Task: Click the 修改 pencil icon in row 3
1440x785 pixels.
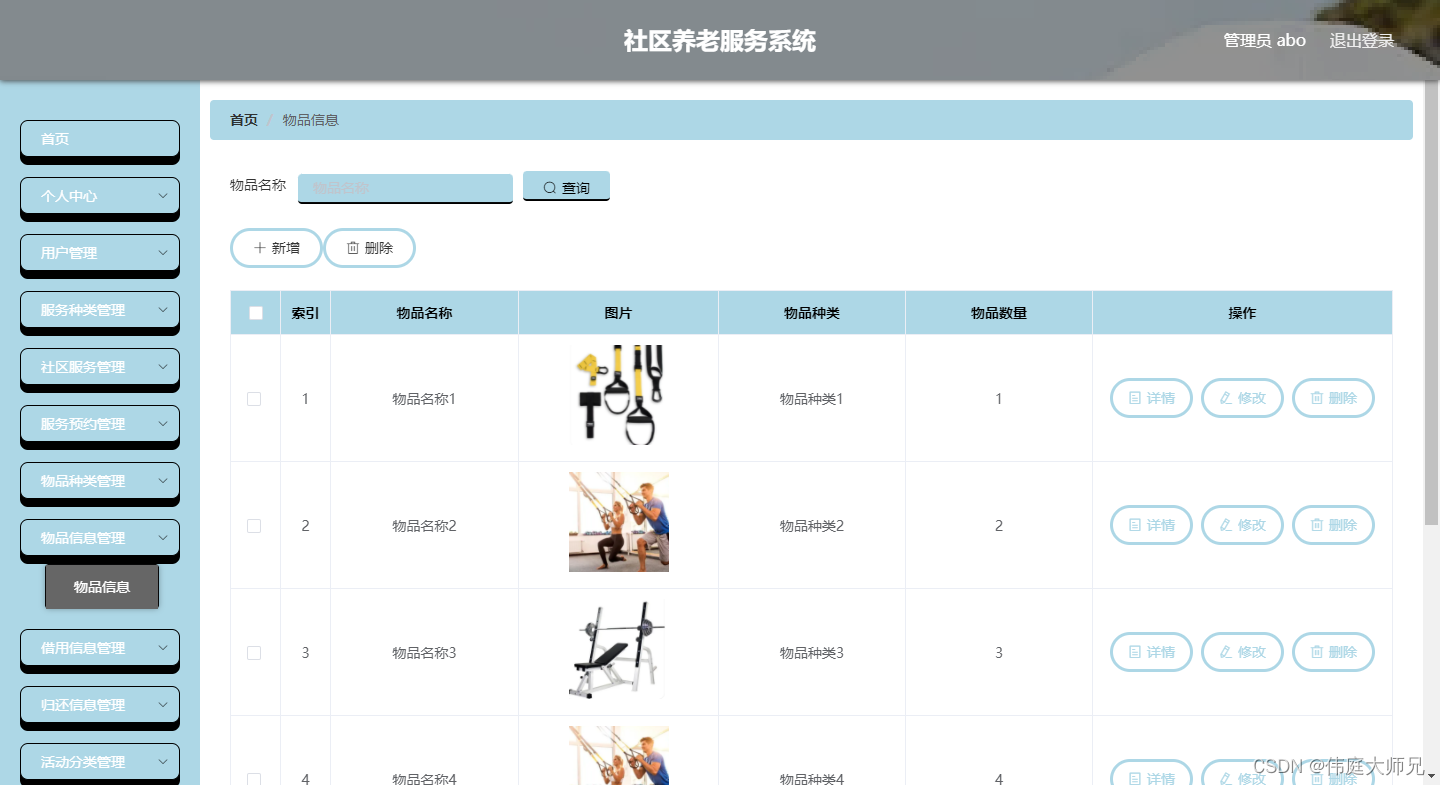Action: pyautogui.click(x=1226, y=652)
